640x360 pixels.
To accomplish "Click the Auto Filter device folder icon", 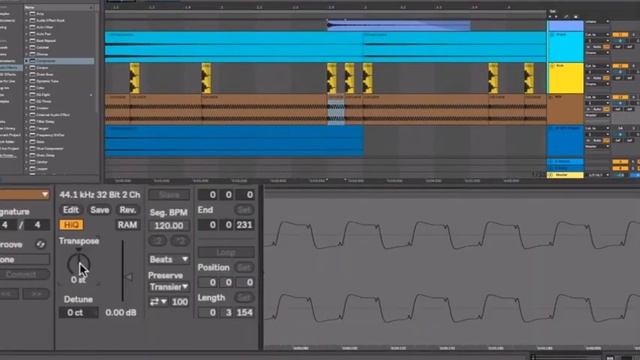I will tap(32, 27).
